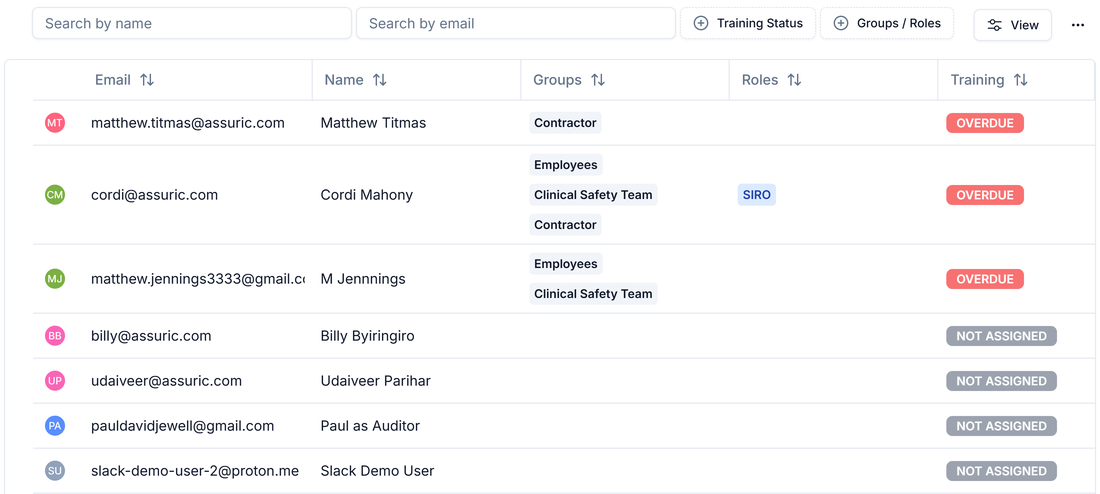Select the matthew.jennings3333 gmail address
This screenshot has height=494, width=1100.
point(198,279)
